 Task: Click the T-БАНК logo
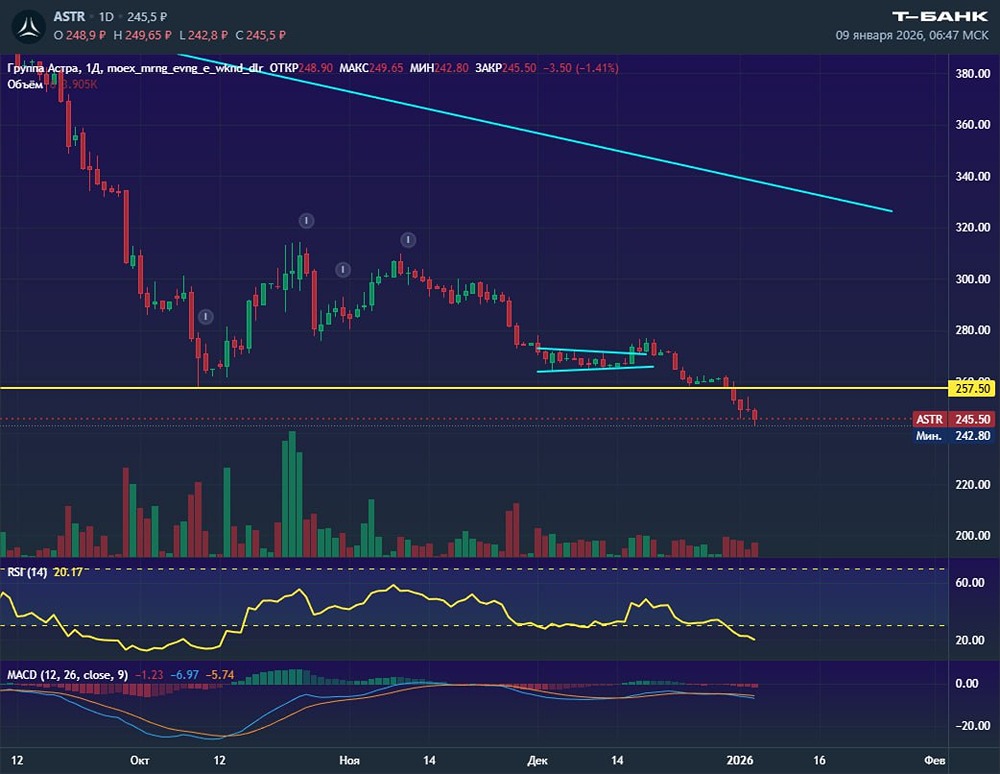pyautogui.click(x=939, y=17)
